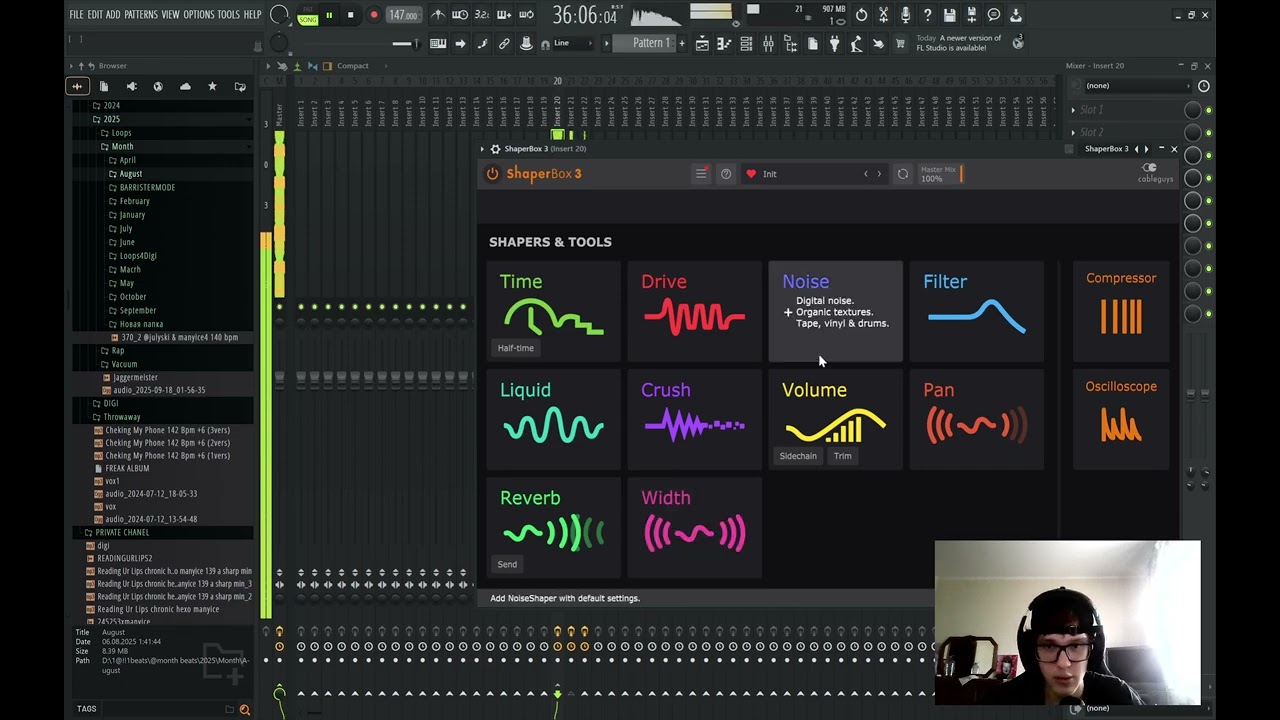Viewport: 1280px width, 720px height.
Task: Go to the next ShaperBox preset arrow
Action: click(879, 174)
